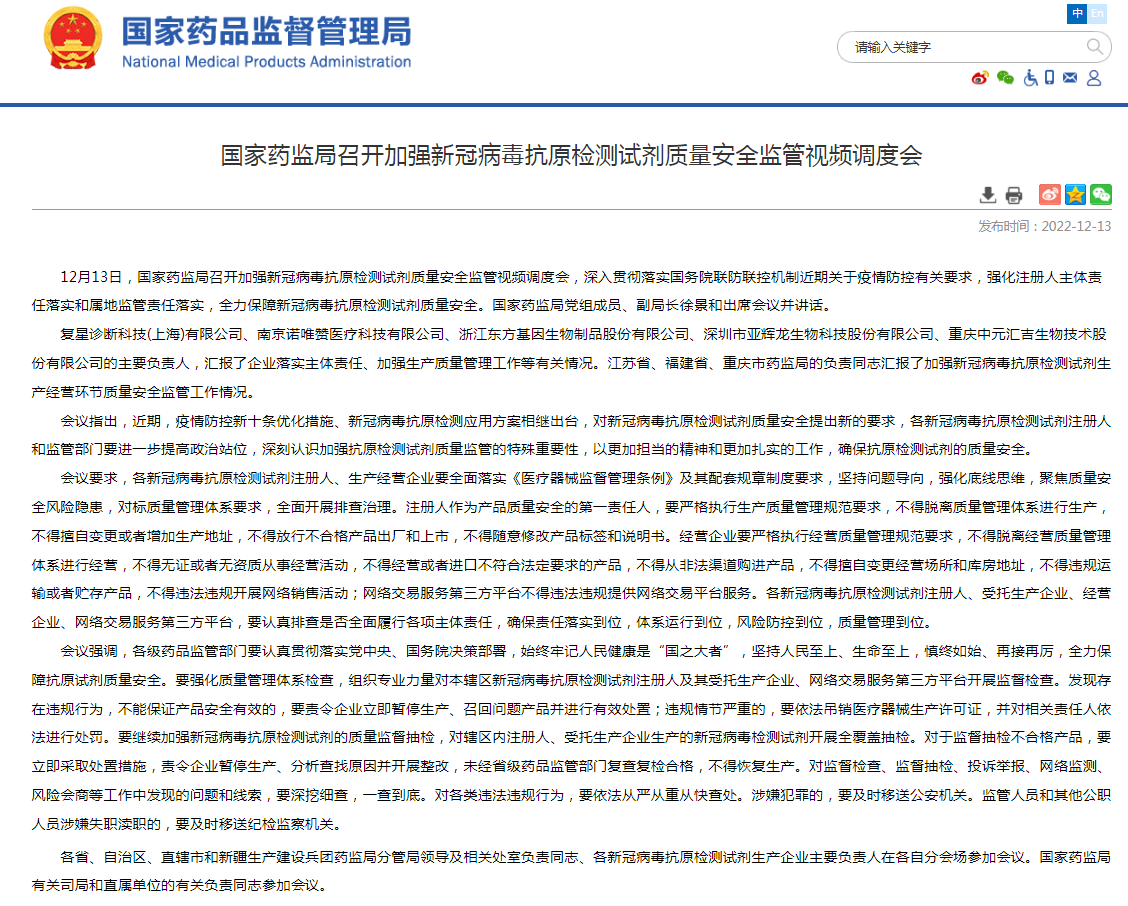The height and width of the screenshot is (906, 1128).
Task: Share to QQ Zone star button
Action: coord(1075,194)
